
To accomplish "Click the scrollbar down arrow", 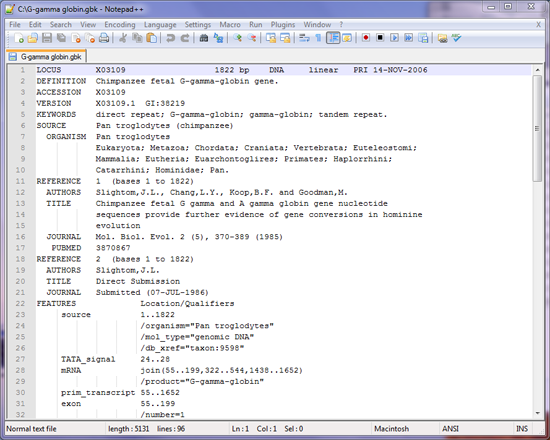I will (537, 413).
